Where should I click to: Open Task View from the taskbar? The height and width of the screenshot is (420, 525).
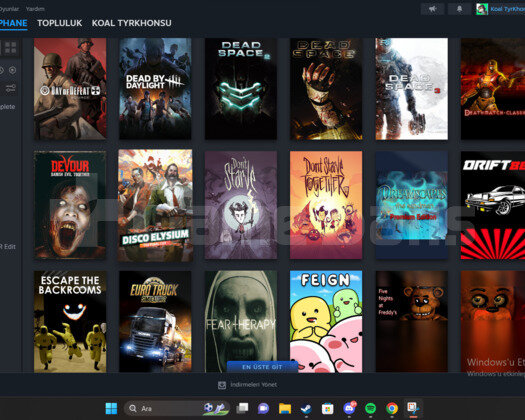pos(242,408)
